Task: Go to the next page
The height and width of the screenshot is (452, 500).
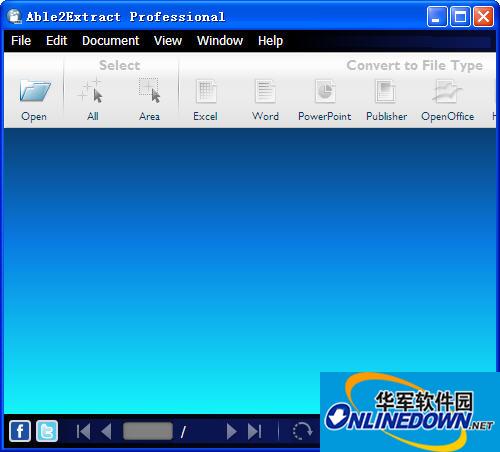Action: click(231, 432)
